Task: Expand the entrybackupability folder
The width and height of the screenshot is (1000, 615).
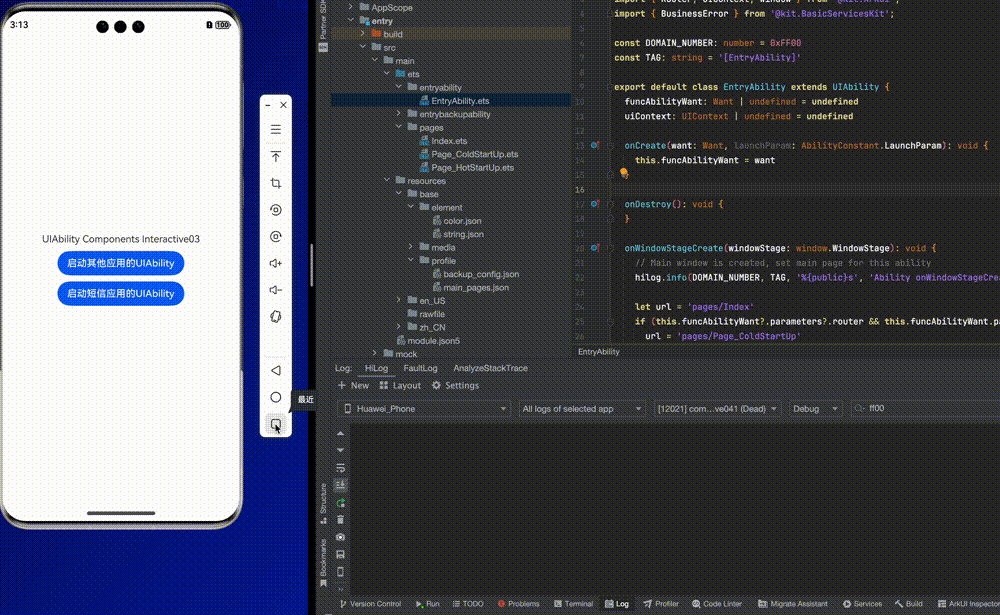Action: 399,114
